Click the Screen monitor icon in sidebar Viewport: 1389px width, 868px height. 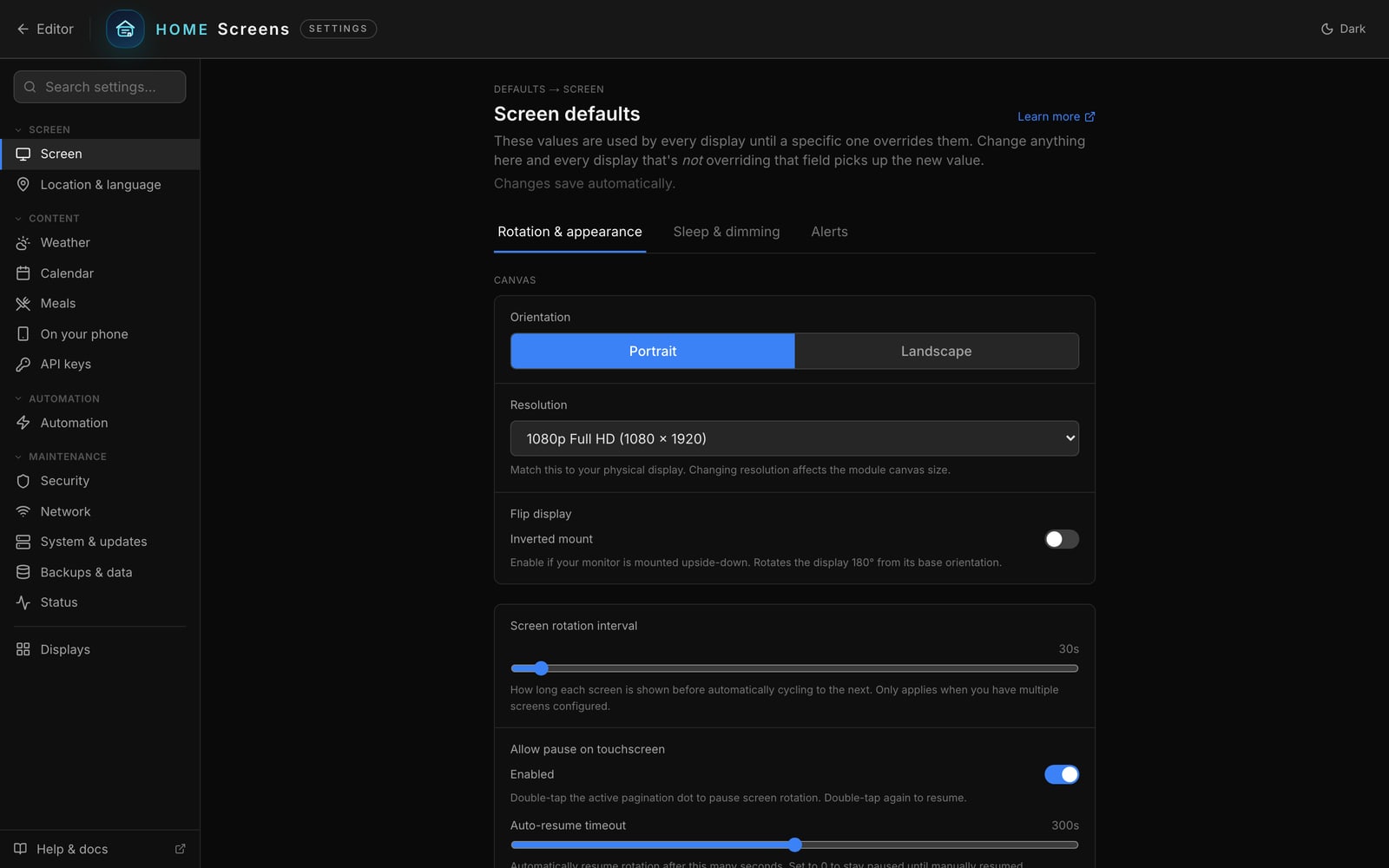pyautogui.click(x=23, y=154)
